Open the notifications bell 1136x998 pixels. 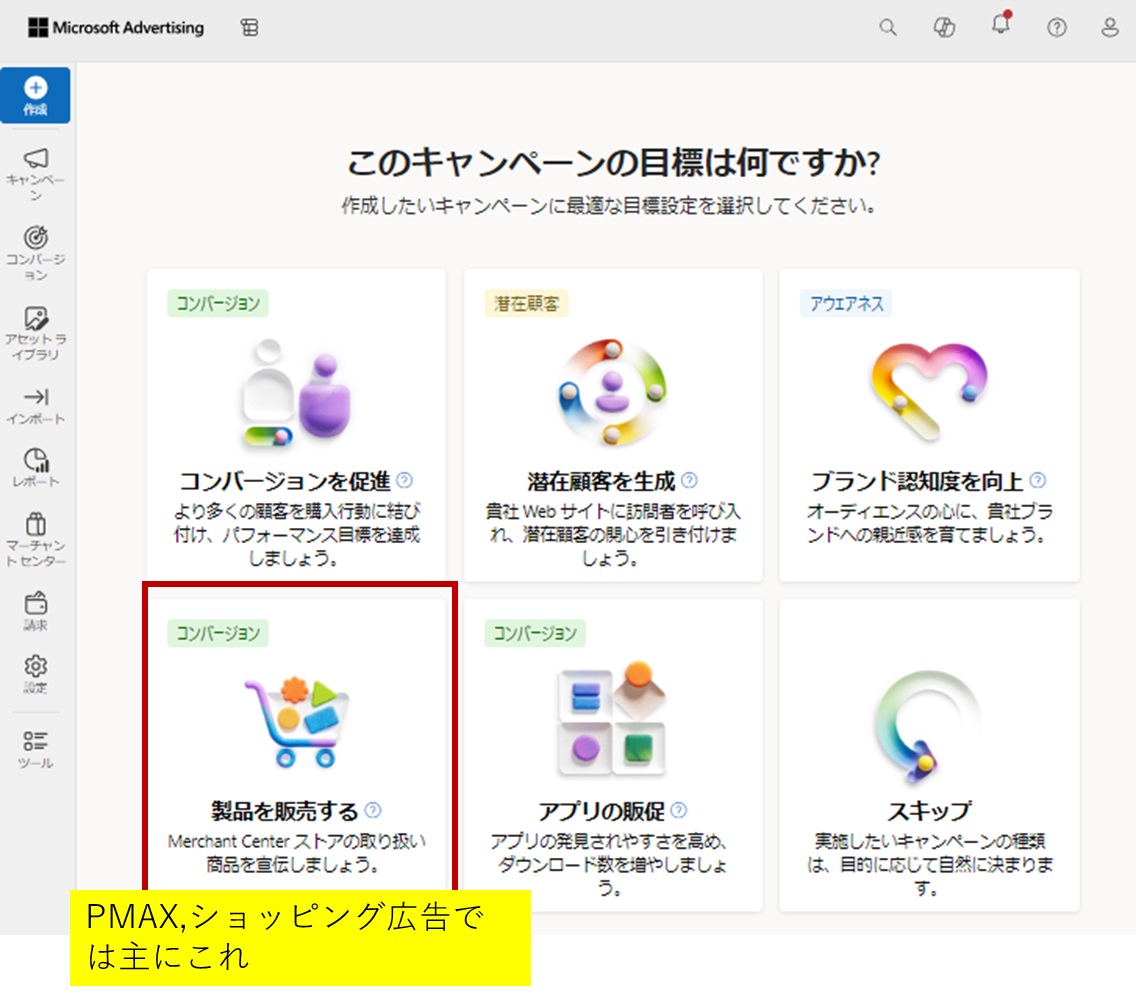1000,27
